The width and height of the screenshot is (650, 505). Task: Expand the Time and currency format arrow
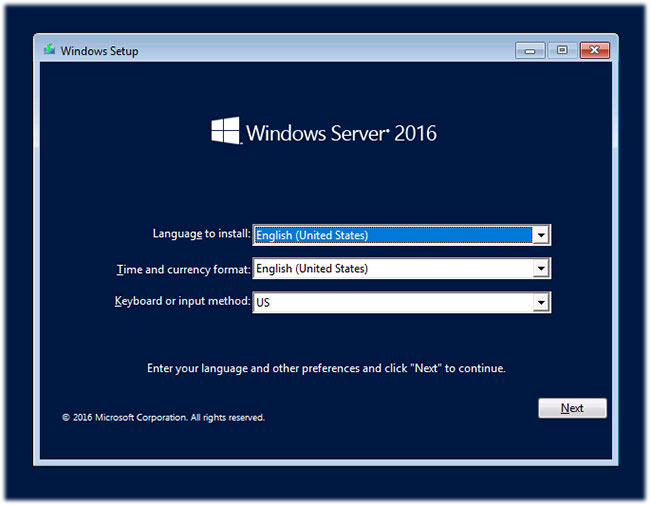click(541, 268)
